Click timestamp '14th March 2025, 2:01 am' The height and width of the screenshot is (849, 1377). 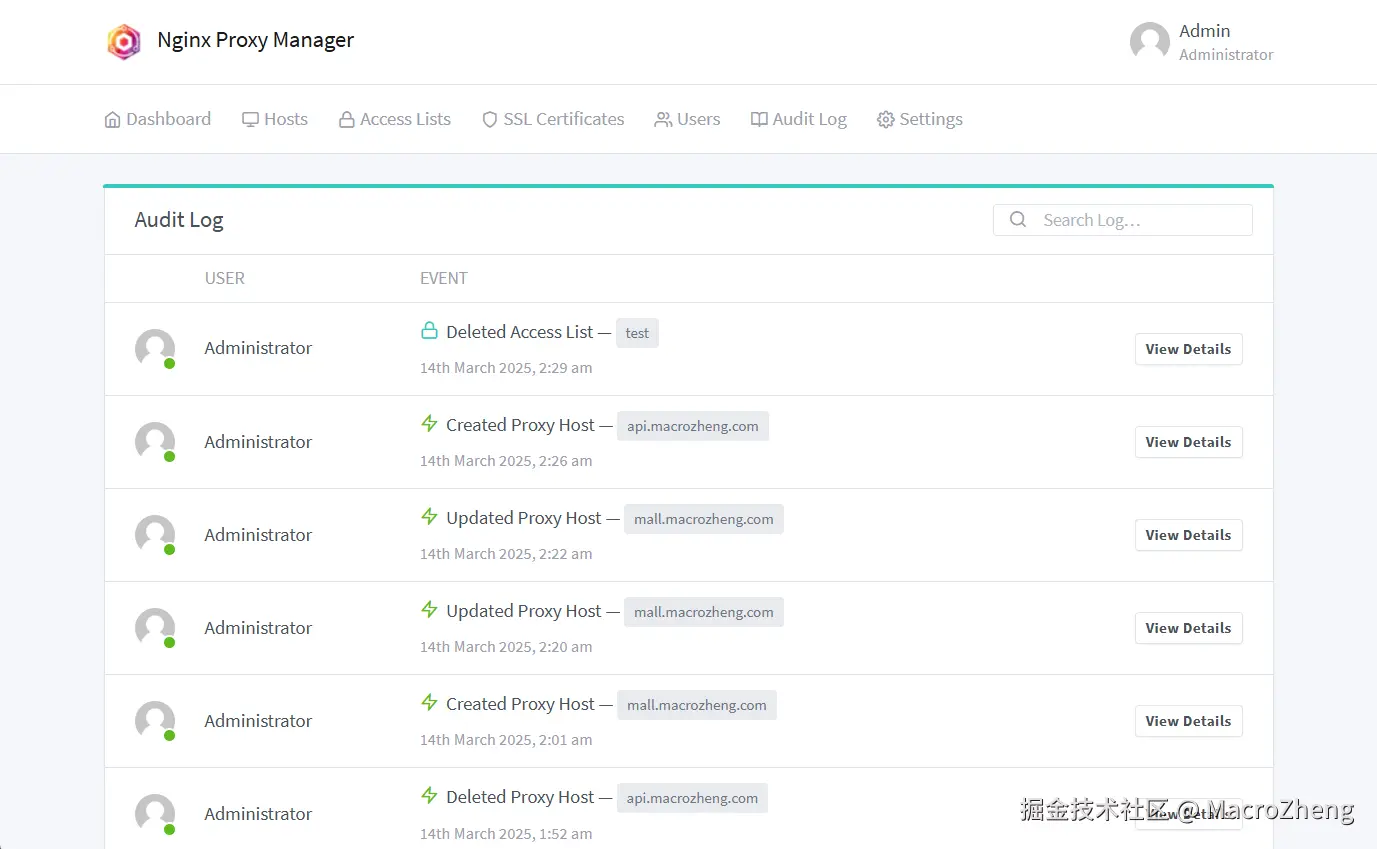point(506,740)
